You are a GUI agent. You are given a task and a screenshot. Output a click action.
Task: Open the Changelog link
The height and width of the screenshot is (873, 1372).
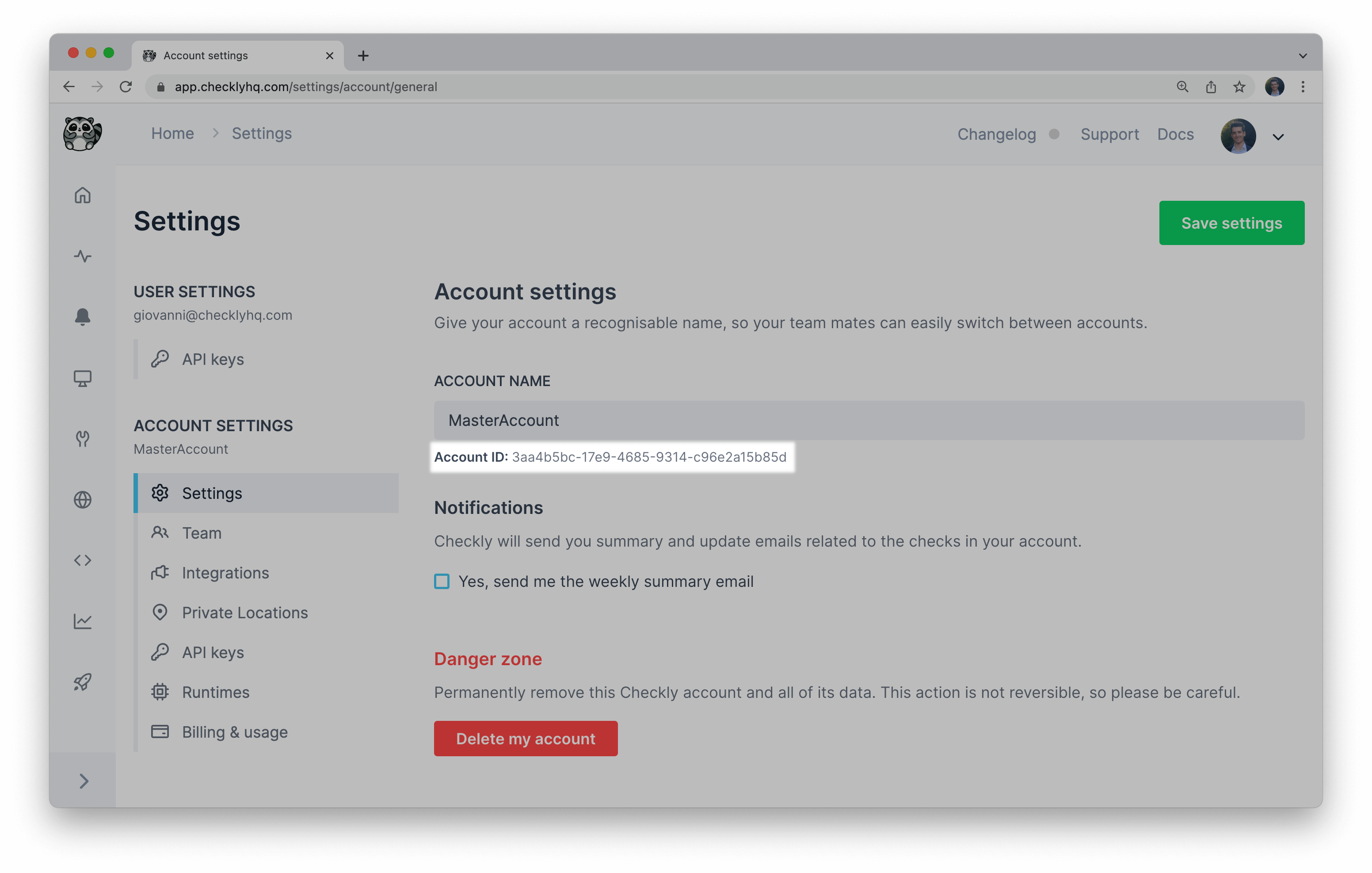[997, 134]
